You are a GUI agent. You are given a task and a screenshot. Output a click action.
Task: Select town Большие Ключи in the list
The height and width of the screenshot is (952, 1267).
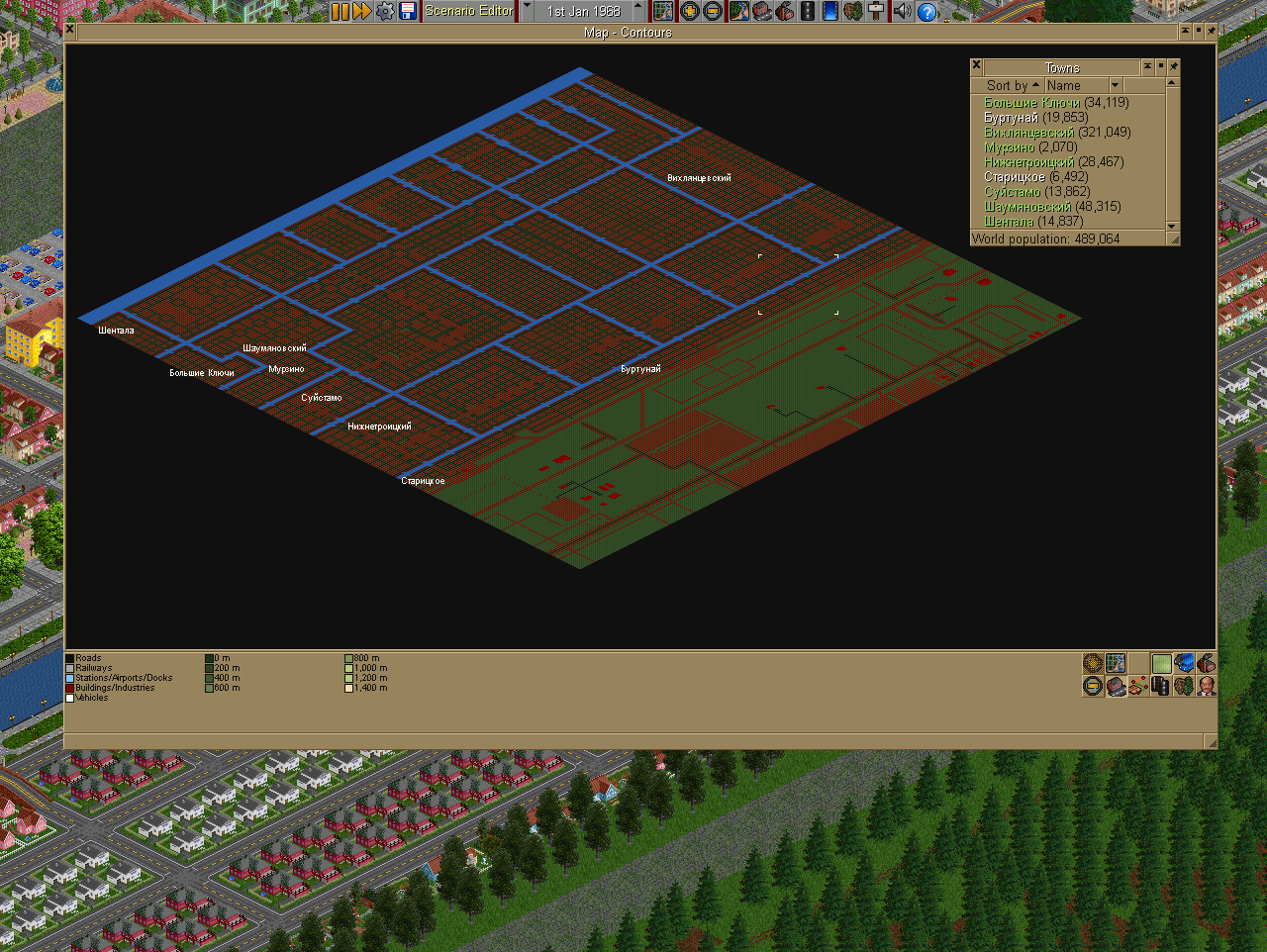pos(1067,102)
